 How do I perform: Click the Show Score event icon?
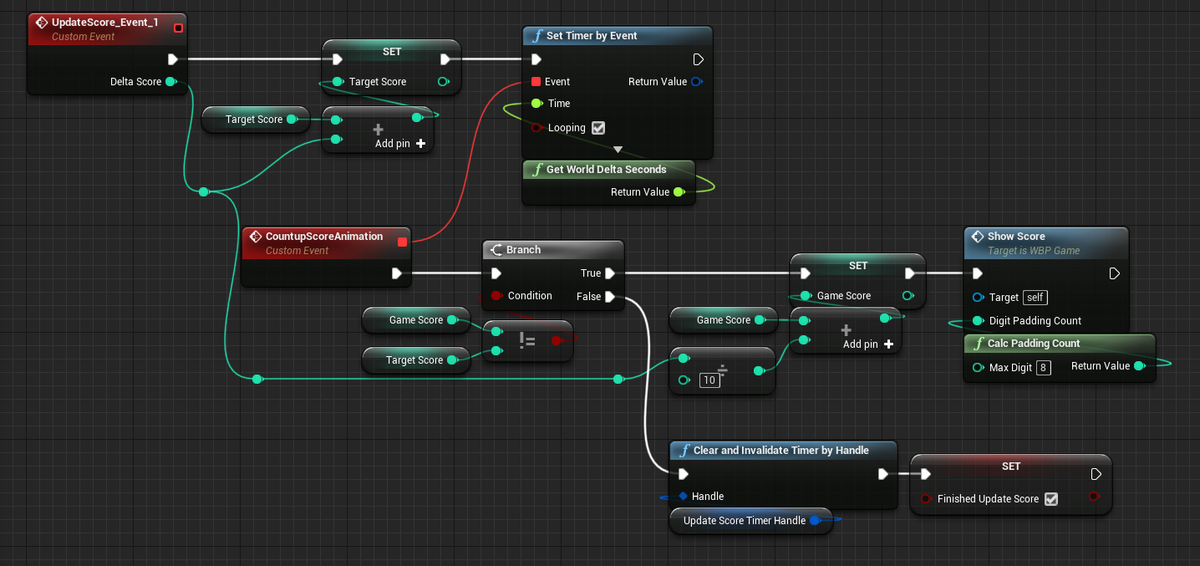click(x=978, y=236)
